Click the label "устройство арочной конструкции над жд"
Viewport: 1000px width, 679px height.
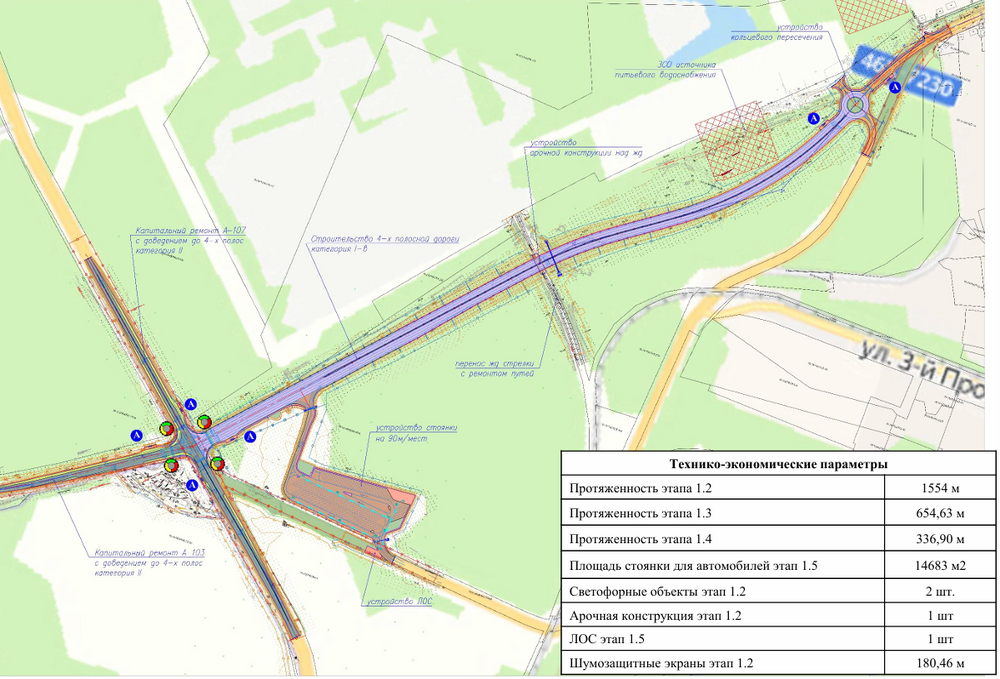point(585,148)
